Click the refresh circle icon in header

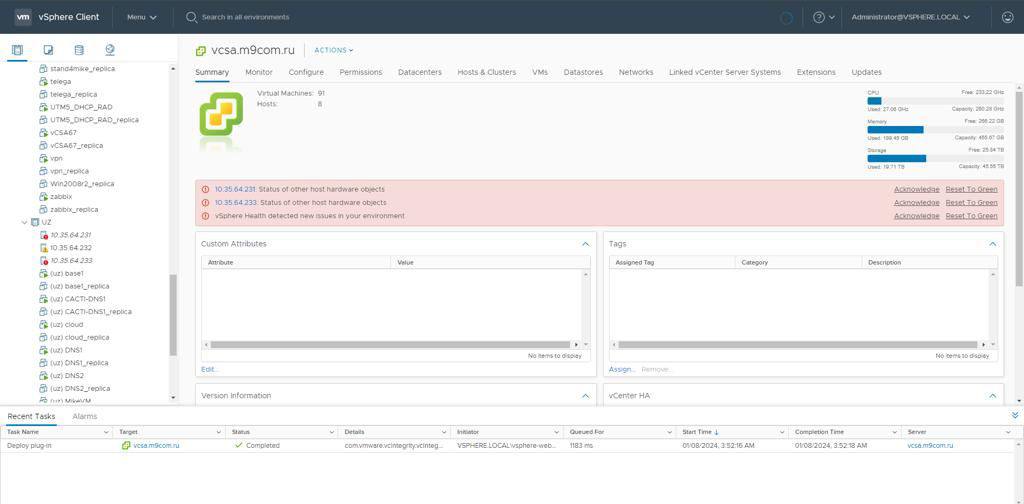click(x=786, y=17)
